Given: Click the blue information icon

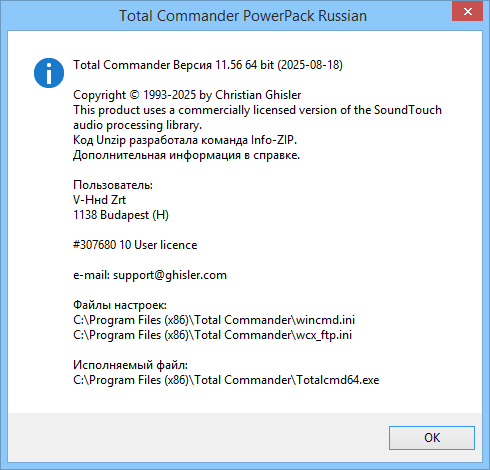Looking at the screenshot, I should pos(49,73).
